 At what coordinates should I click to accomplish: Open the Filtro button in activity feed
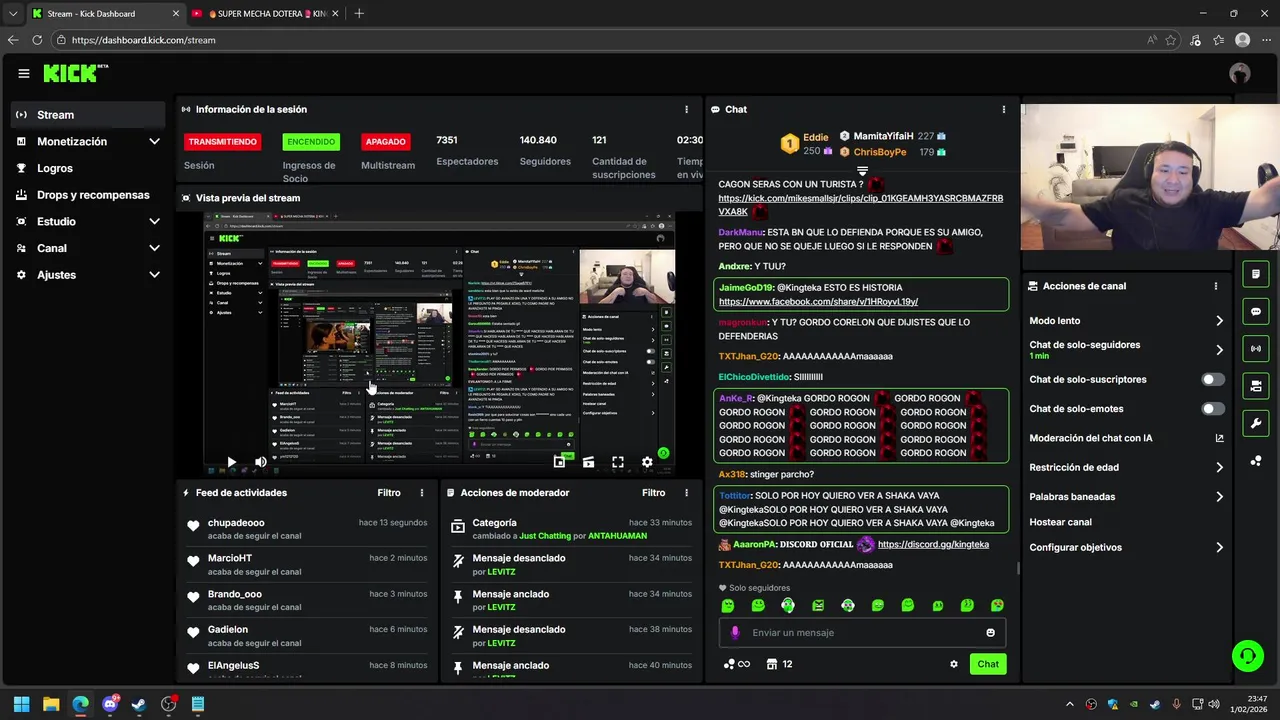(389, 493)
